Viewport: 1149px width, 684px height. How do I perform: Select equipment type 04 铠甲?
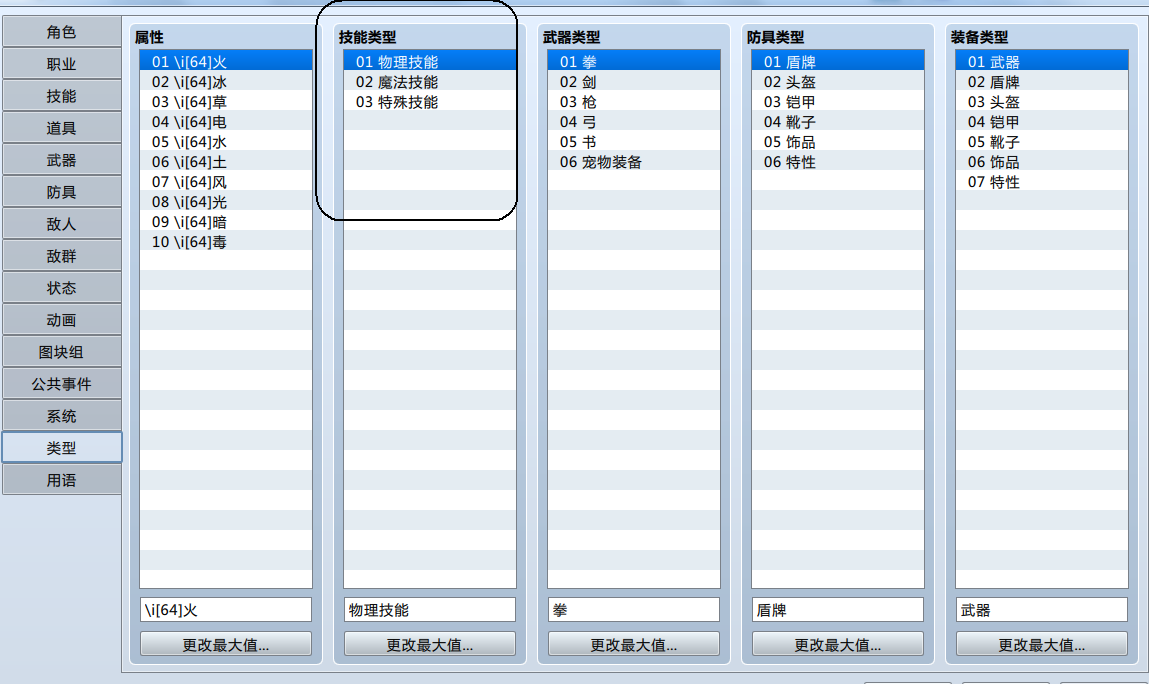point(1041,122)
